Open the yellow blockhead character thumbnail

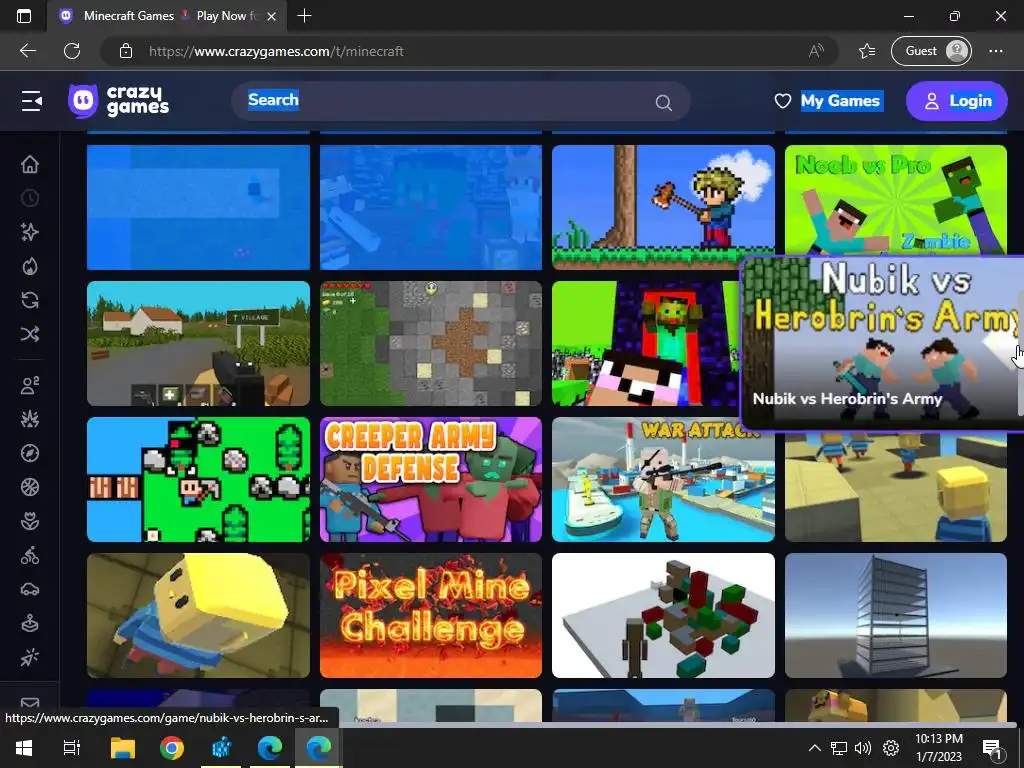coord(199,615)
